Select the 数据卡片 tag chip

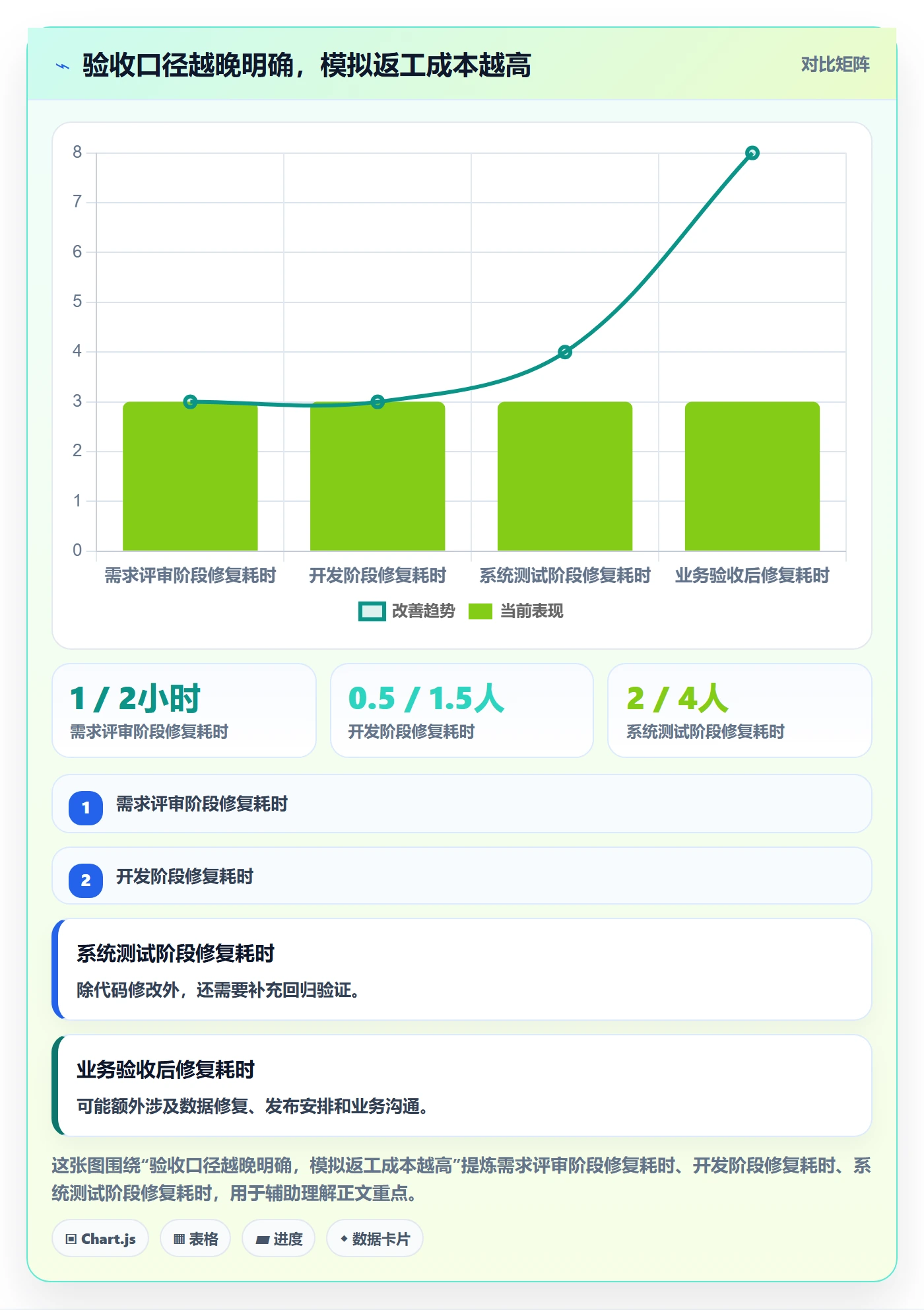pos(375,1239)
